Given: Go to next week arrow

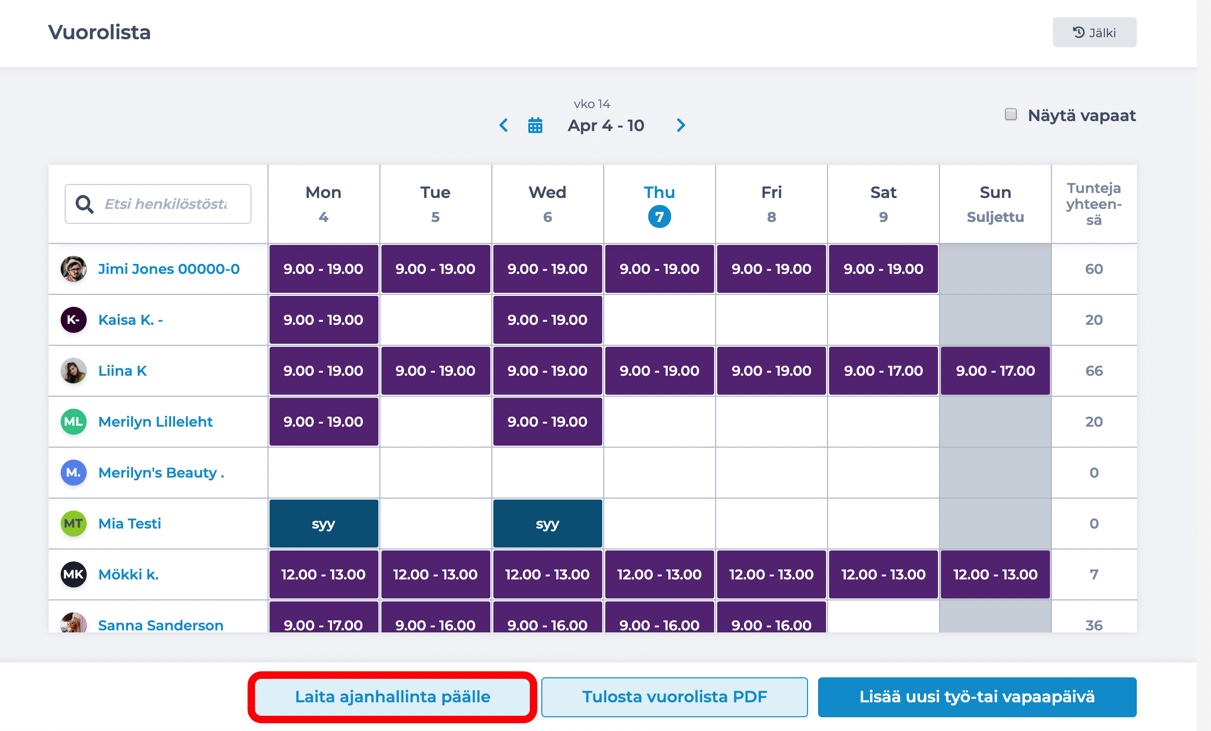Looking at the screenshot, I should tap(681, 125).
